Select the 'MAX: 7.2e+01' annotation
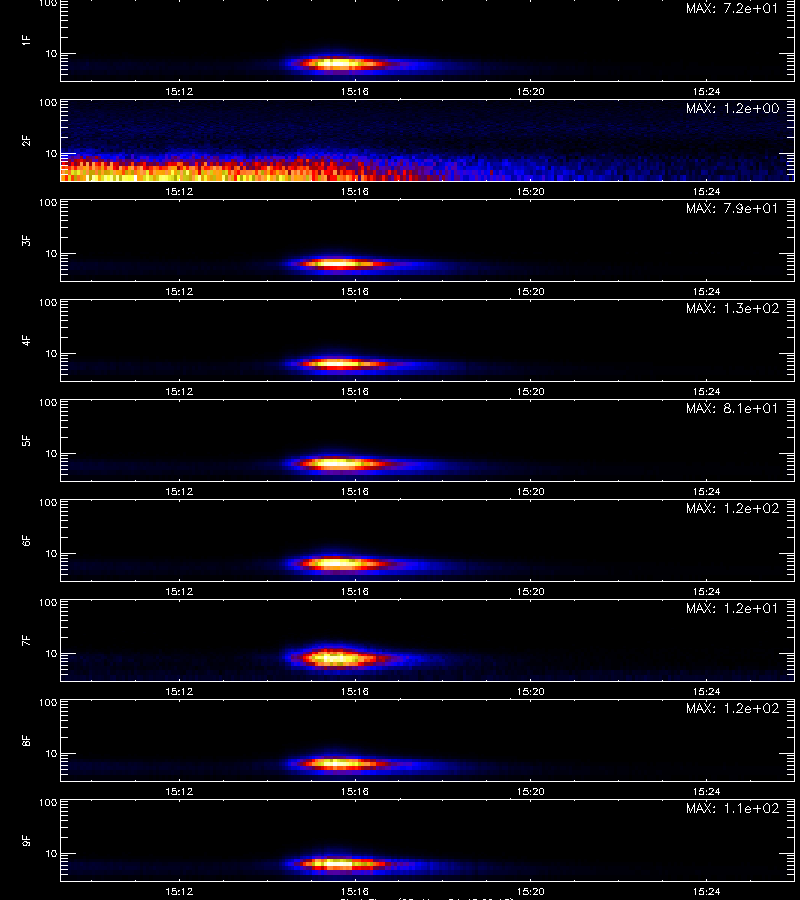The width and height of the screenshot is (800, 900). tap(732, 9)
